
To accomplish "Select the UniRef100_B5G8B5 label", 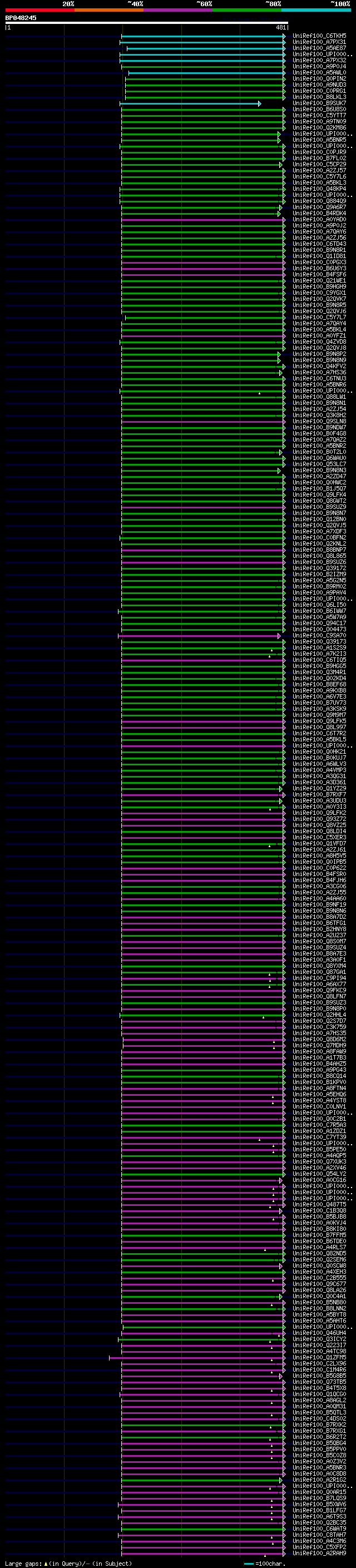I will click(x=319, y=1376).
